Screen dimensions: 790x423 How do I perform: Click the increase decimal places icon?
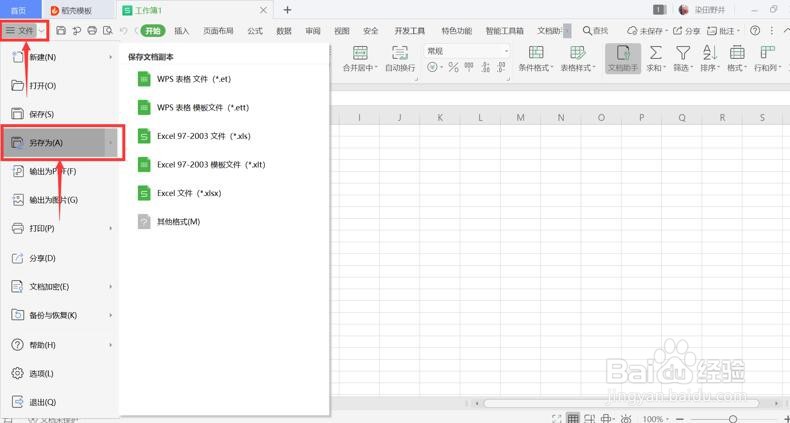[486, 67]
